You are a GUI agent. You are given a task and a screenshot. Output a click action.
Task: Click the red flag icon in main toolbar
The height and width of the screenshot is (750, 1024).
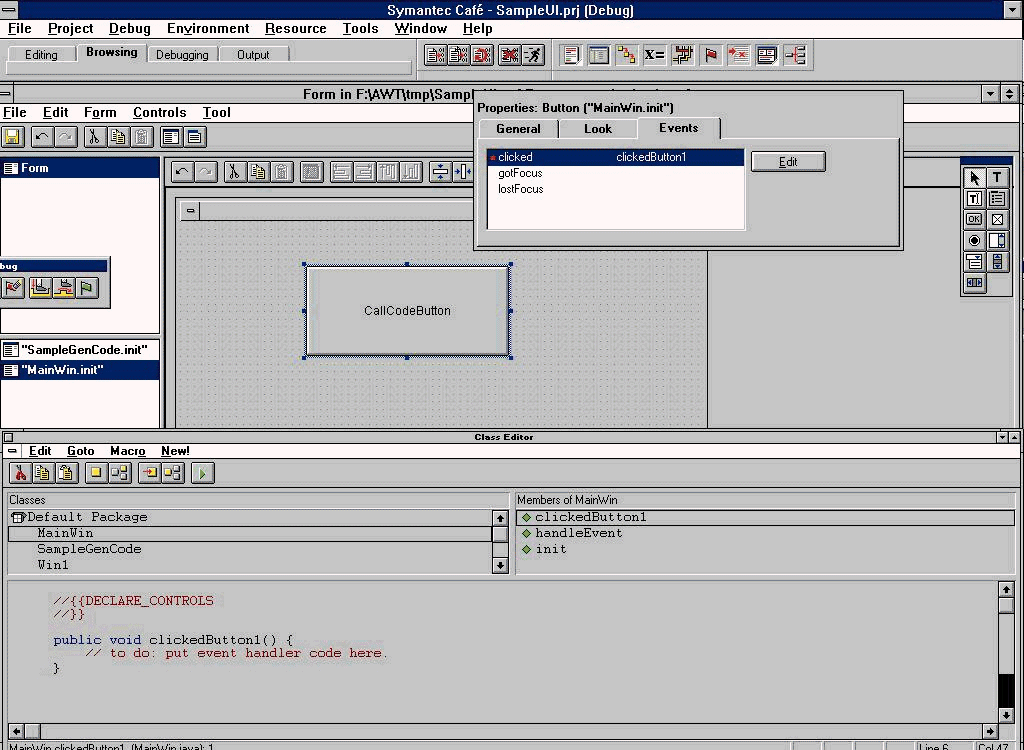coord(711,55)
